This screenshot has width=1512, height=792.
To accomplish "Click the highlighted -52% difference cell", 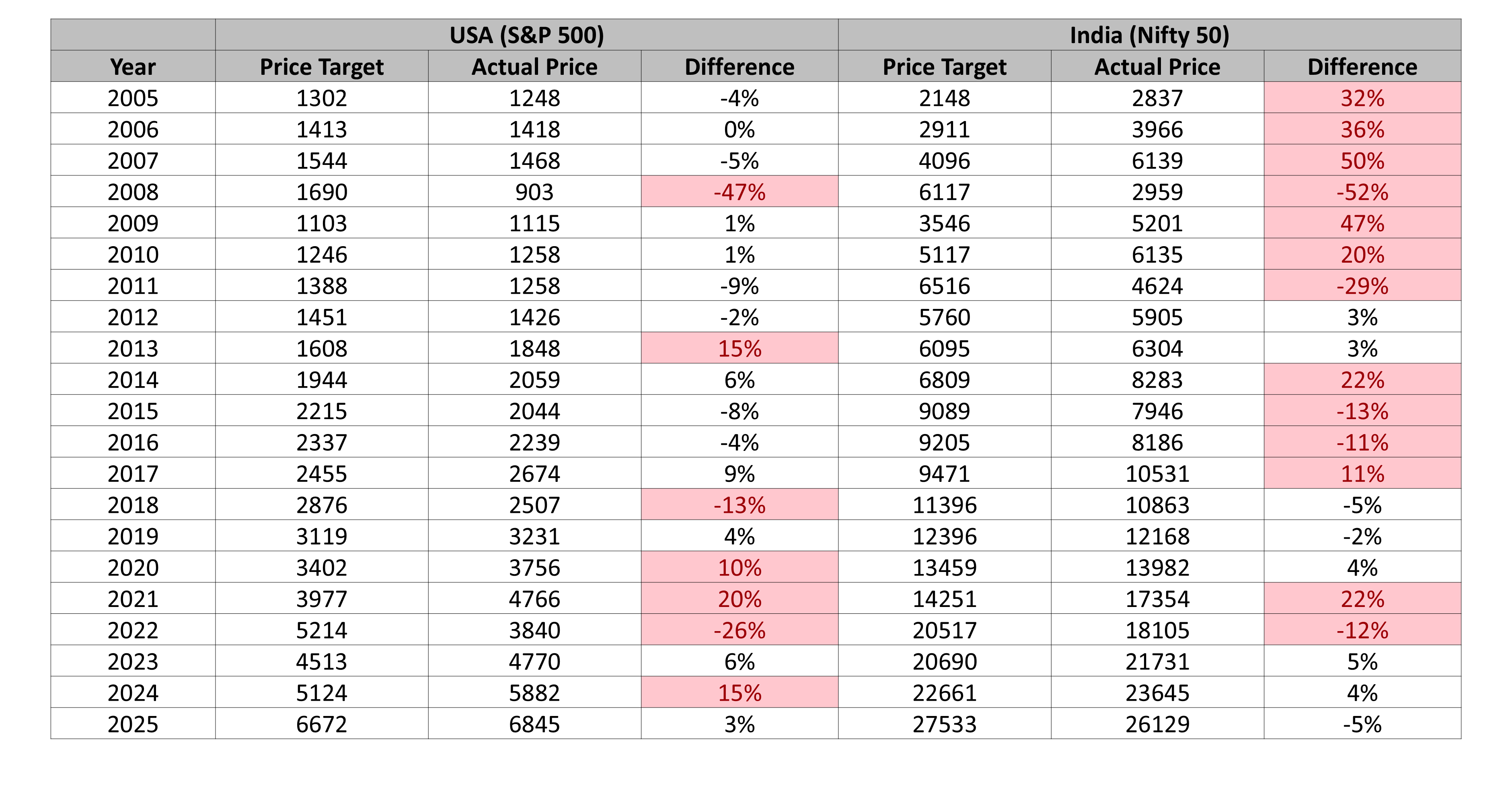I will point(1362,192).
